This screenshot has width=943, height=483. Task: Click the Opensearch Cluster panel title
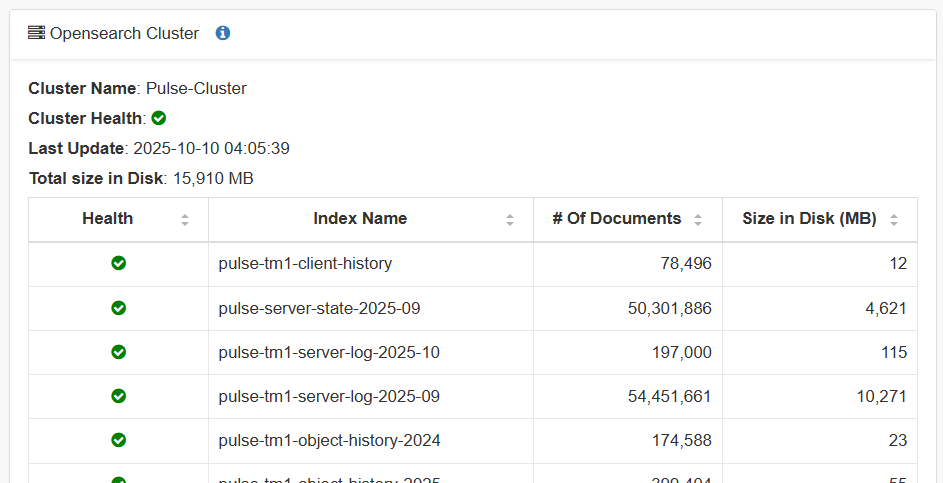click(124, 34)
